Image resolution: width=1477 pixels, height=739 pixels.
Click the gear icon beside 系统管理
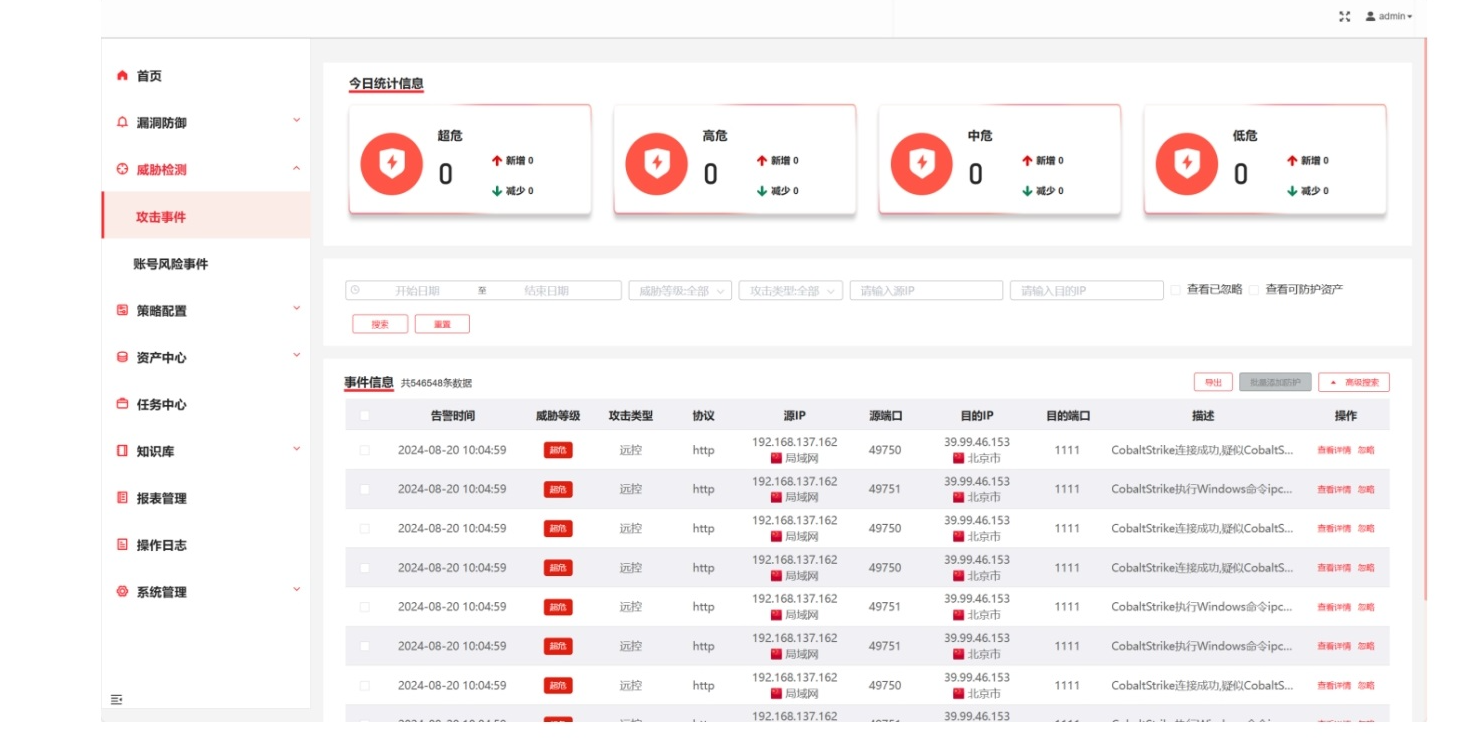122,592
